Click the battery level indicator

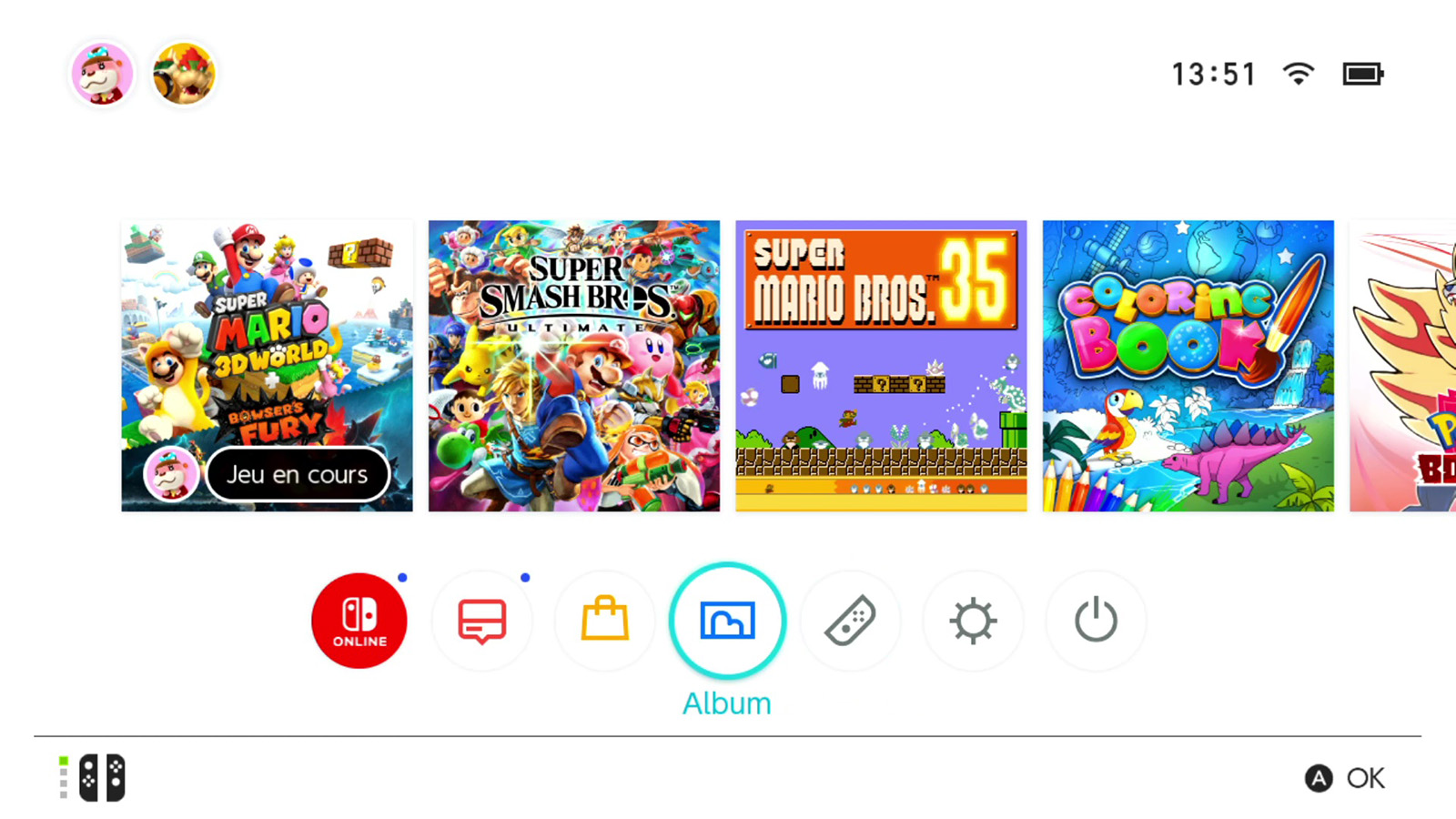click(1363, 74)
